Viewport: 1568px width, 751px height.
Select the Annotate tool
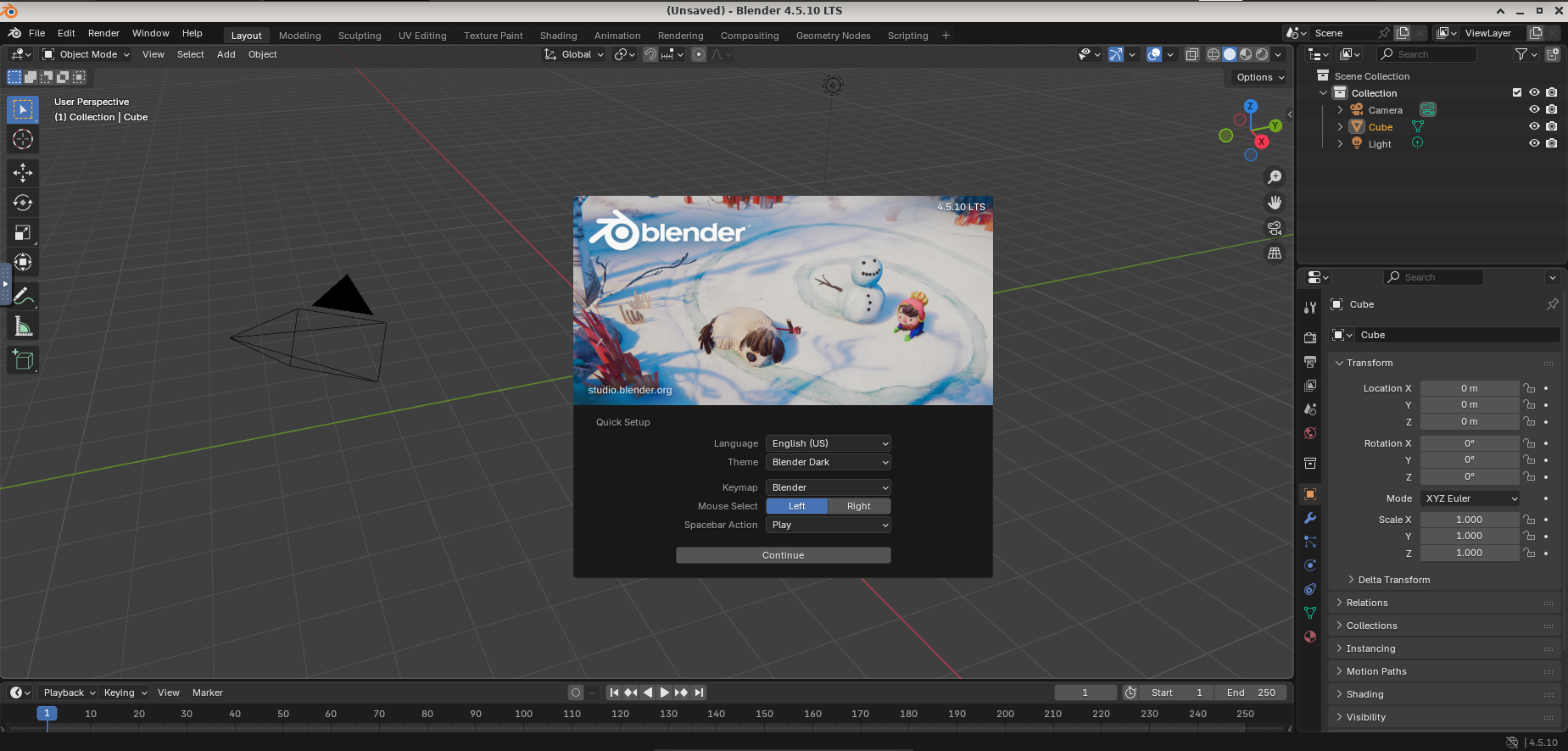23,297
